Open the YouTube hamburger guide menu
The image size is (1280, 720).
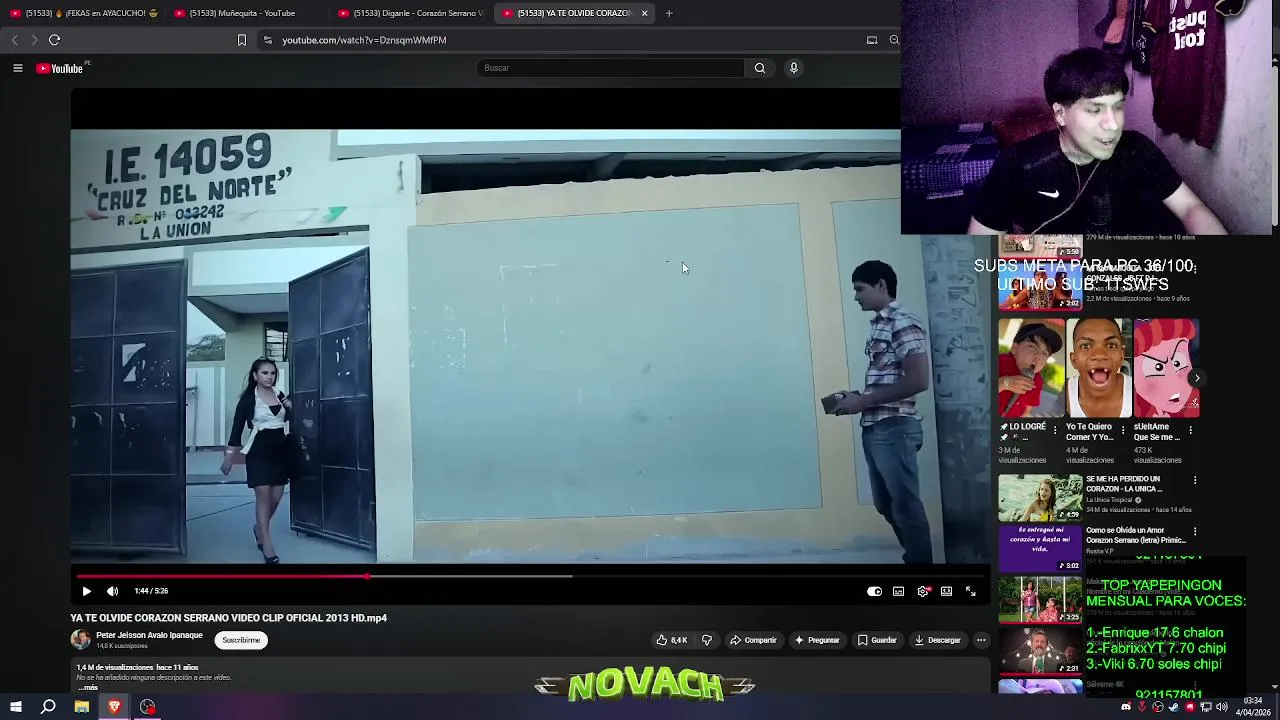[x=18, y=68]
